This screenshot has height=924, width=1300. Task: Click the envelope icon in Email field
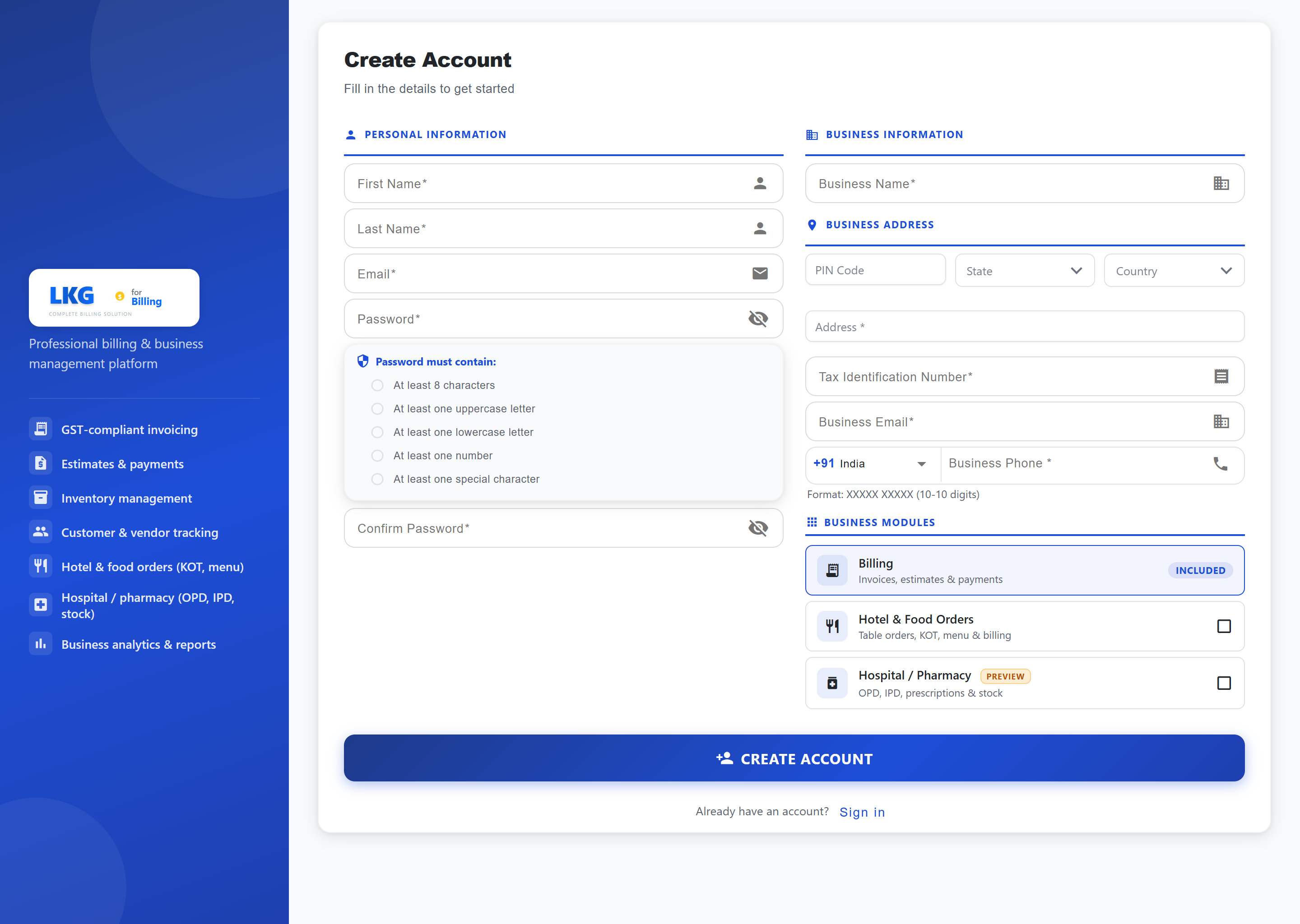[x=760, y=274]
